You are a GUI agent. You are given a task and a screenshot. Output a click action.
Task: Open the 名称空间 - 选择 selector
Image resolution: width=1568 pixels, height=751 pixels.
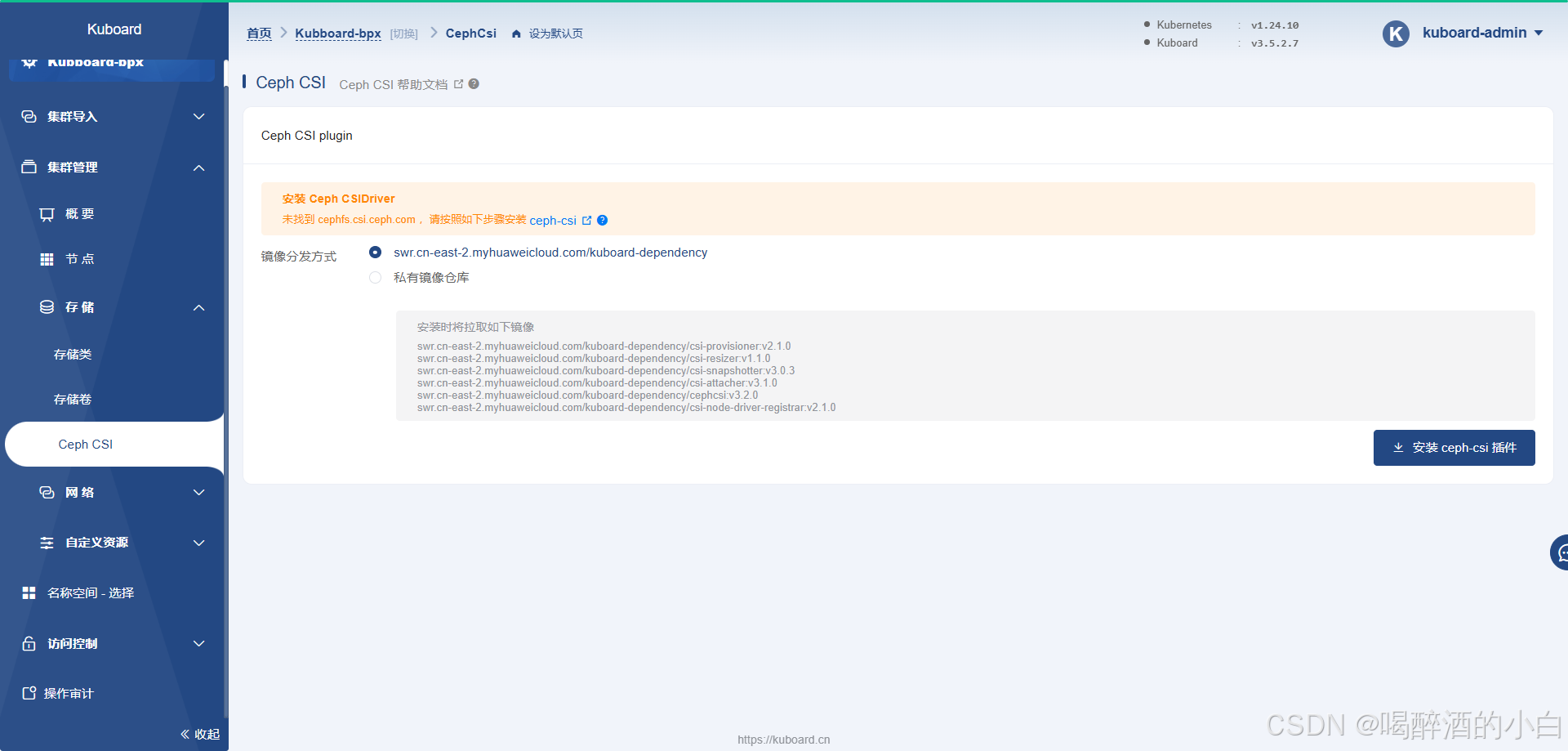pos(90,593)
